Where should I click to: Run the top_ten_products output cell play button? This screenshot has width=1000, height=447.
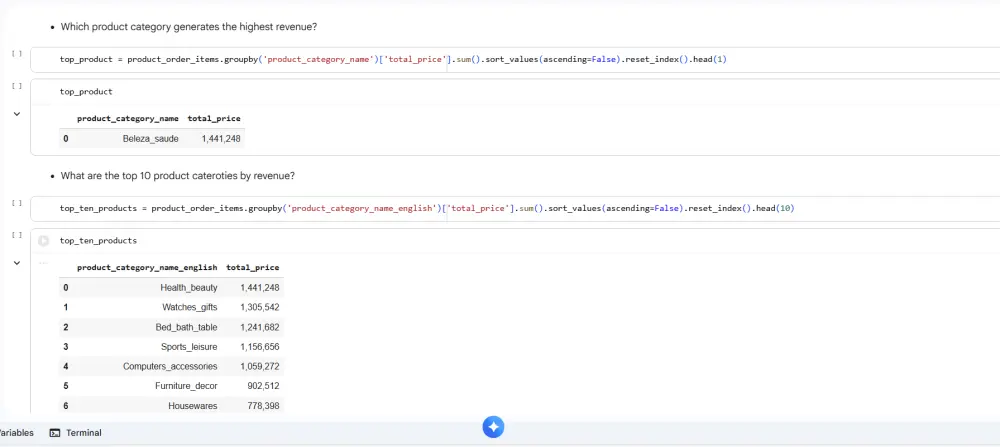click(x=43, y=241)
